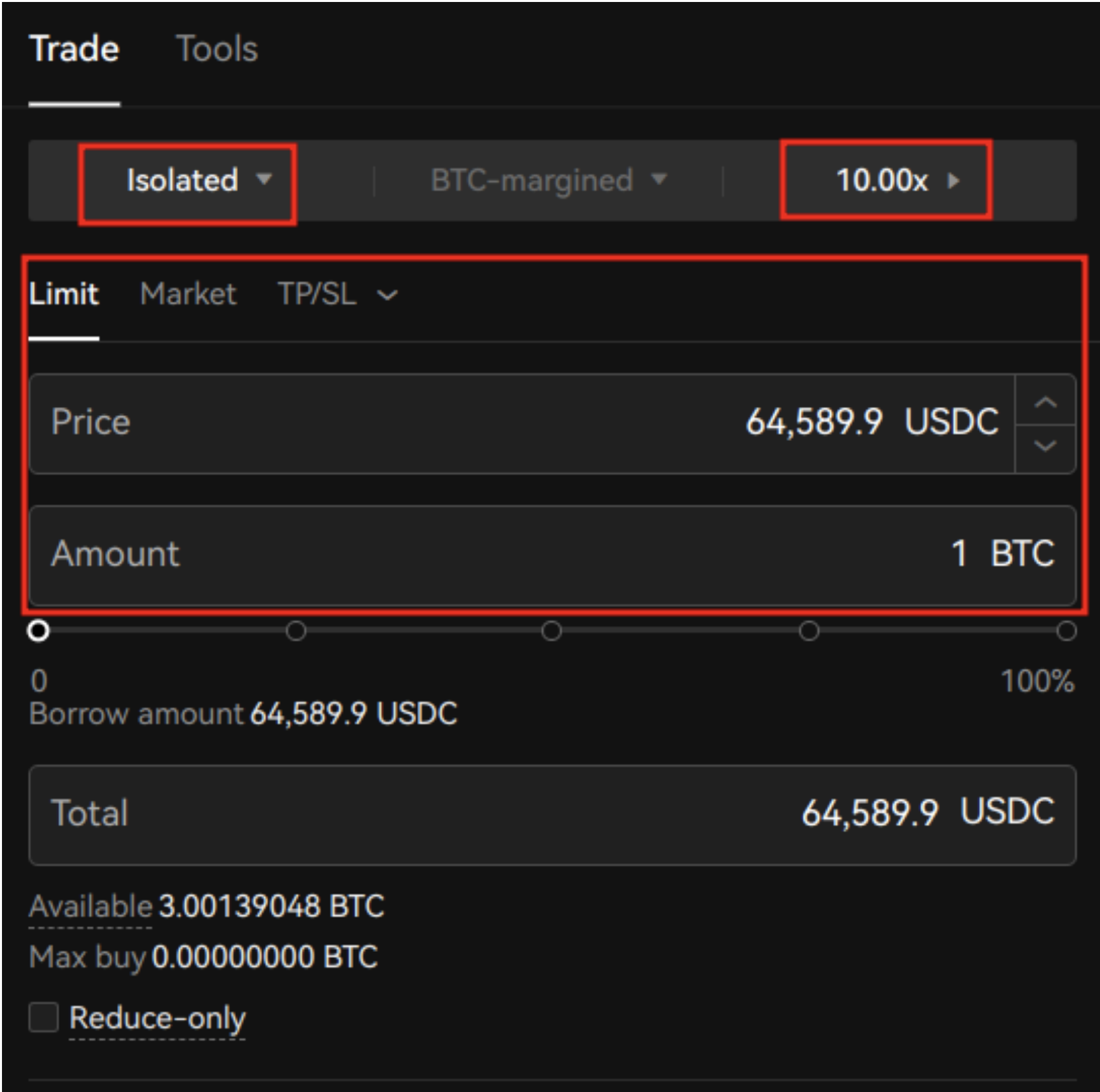
Task: Enable the Reduce-only checkbox
Action: [x=44, y=1017]
